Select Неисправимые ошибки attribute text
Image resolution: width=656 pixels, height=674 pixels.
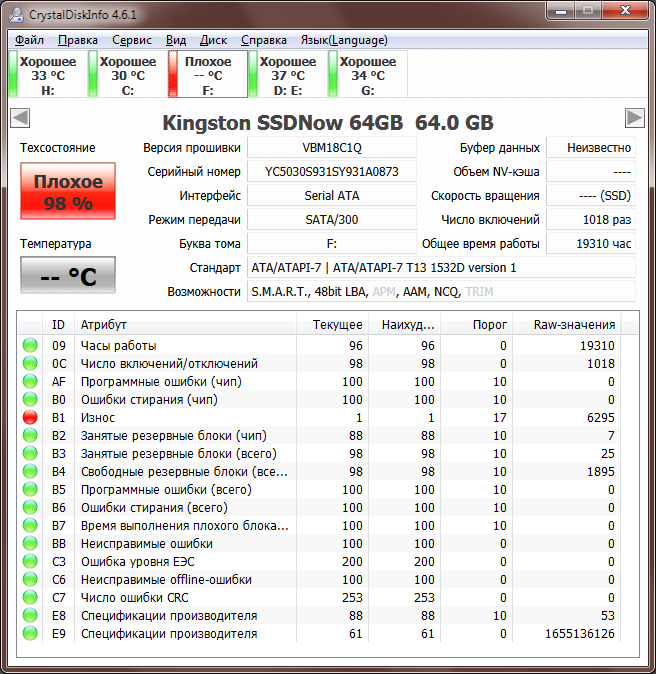point(147,544)
